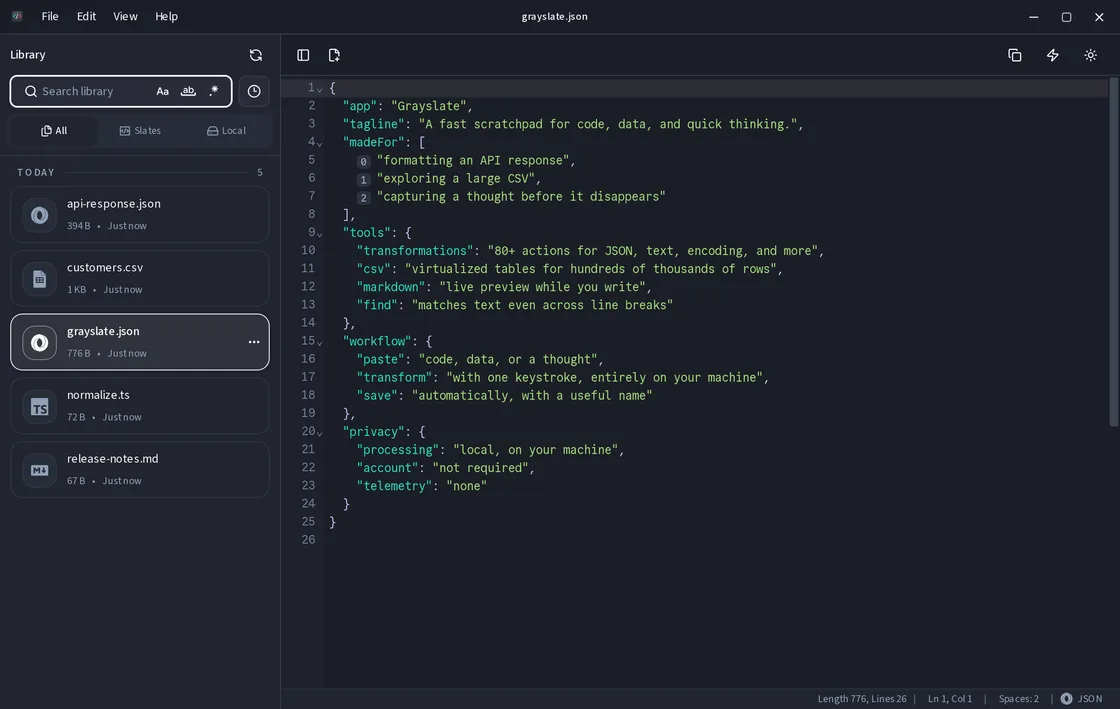Click array index 0 badge on line 5
This screenshot has width=1120, height=709.
[x=364, y=162]
